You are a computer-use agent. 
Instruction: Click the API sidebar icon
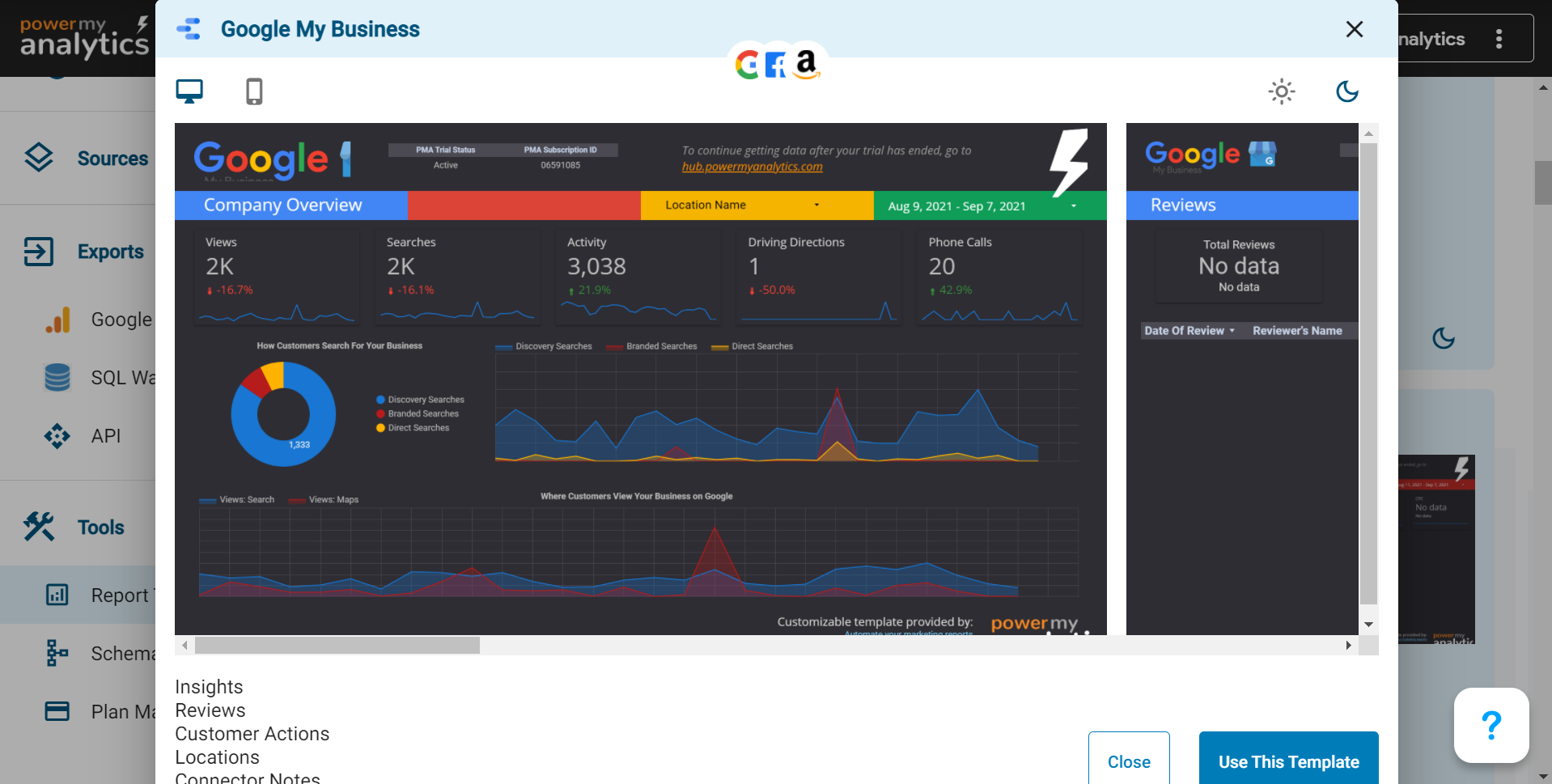click(x=57, y=436)
